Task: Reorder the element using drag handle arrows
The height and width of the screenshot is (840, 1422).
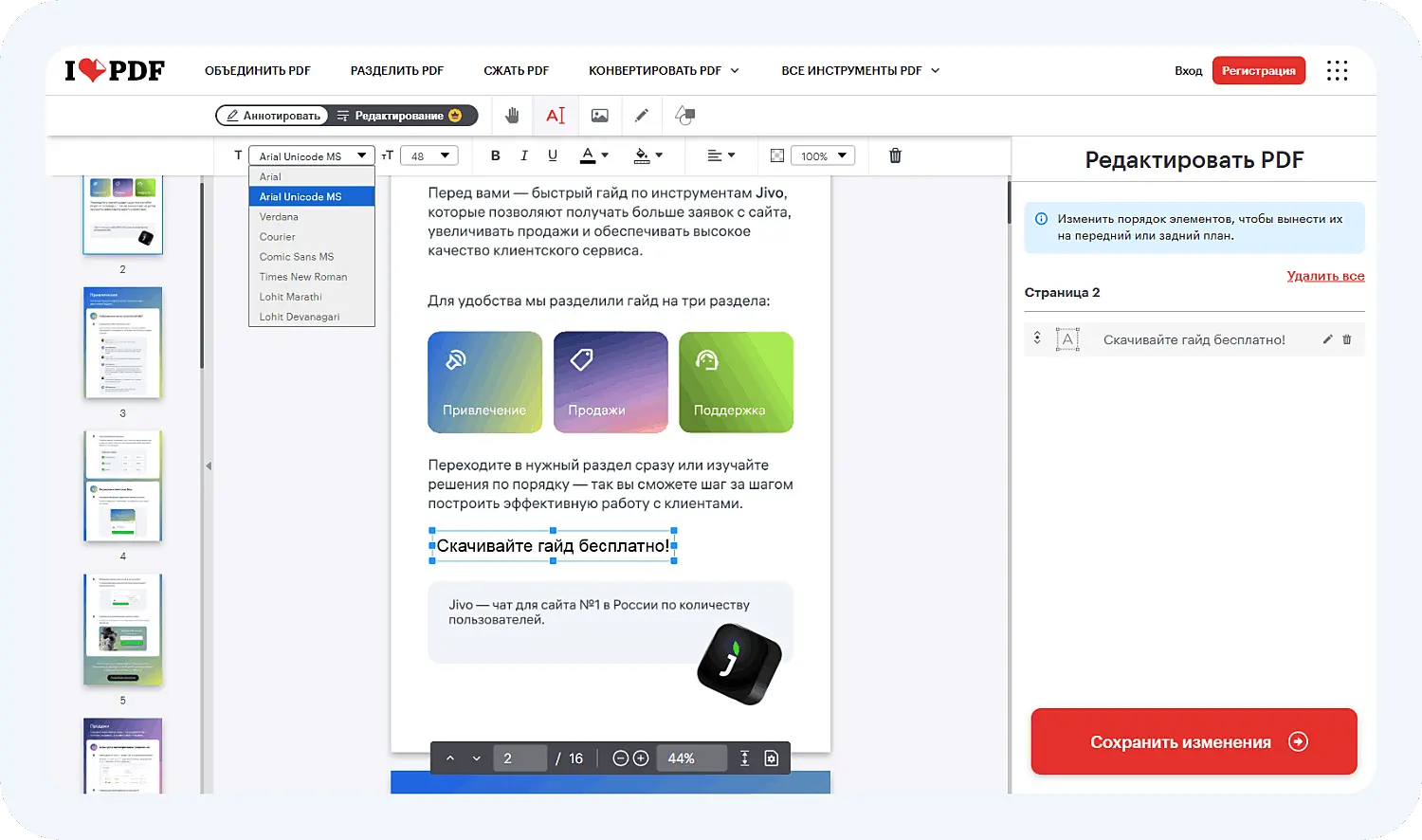Action: click(1037, 338)
